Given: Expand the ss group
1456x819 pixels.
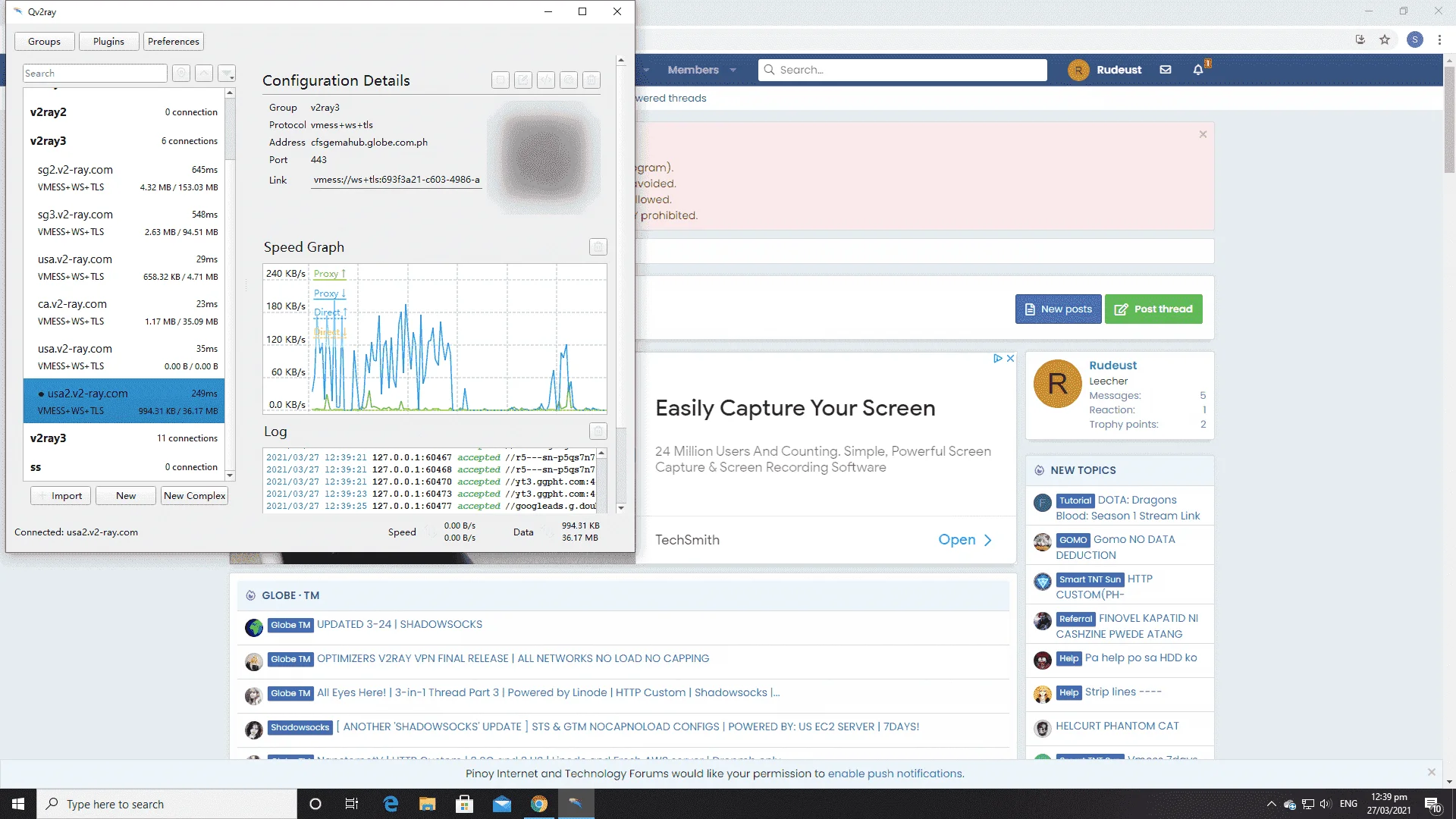Looking at the screenshot, I should 124,467.
